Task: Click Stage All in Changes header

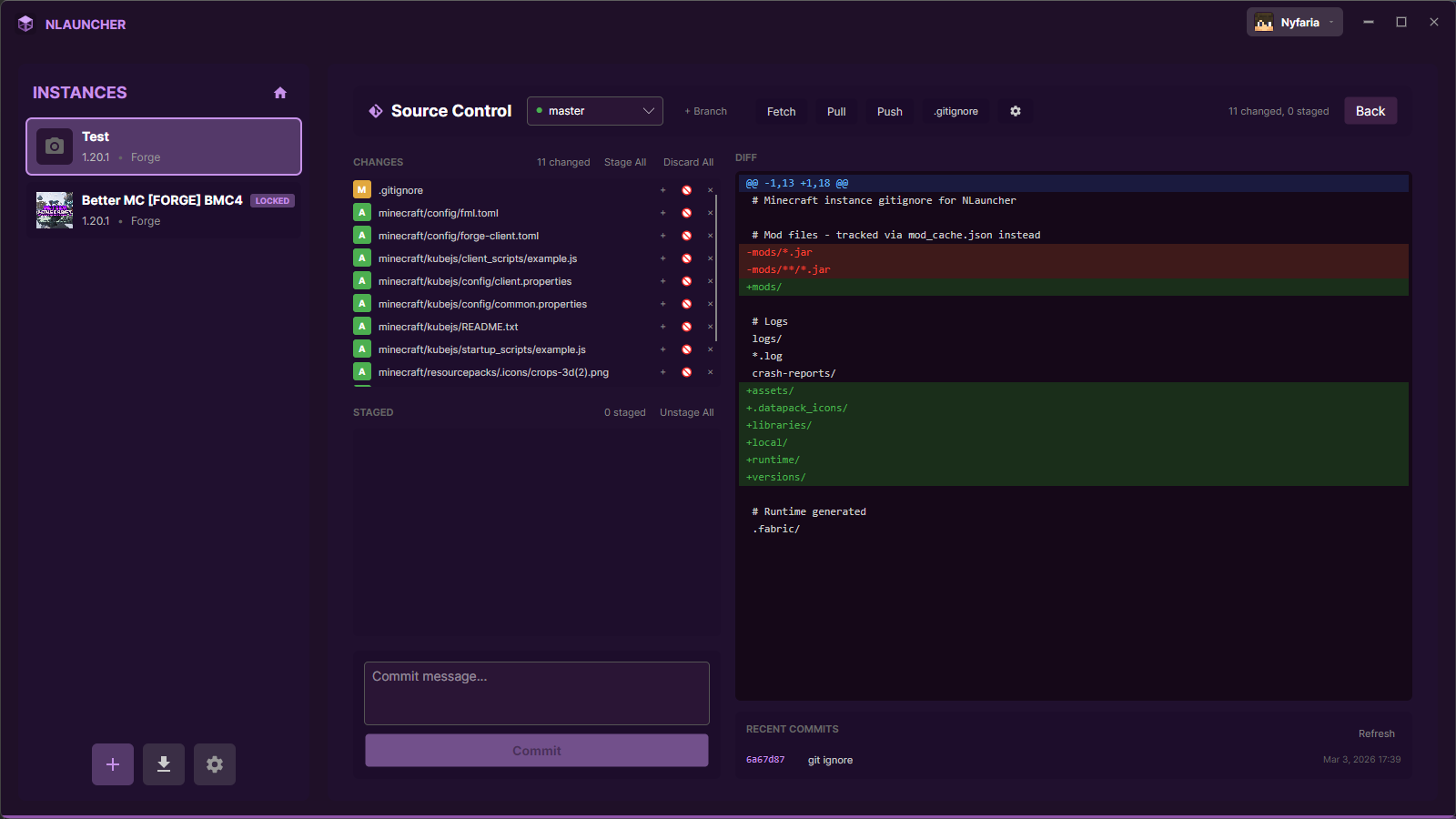Action: 625,162
